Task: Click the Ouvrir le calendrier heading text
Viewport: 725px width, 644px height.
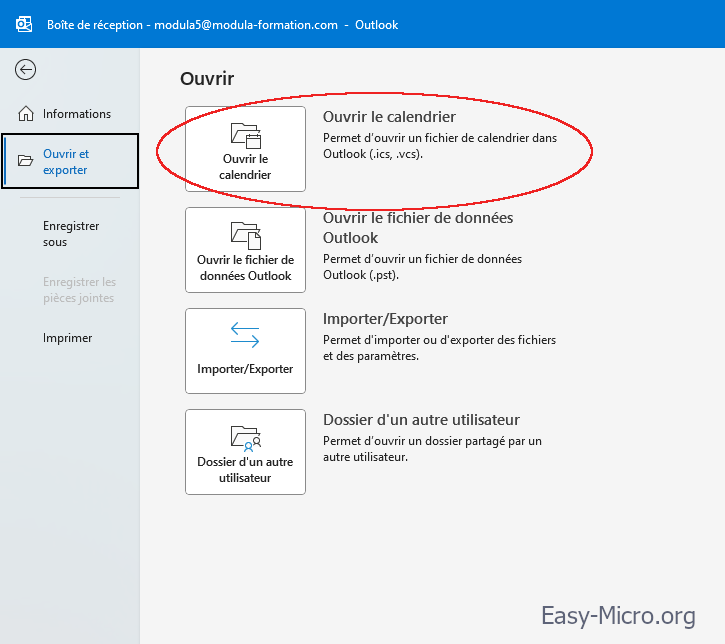Action: point(389,117)
